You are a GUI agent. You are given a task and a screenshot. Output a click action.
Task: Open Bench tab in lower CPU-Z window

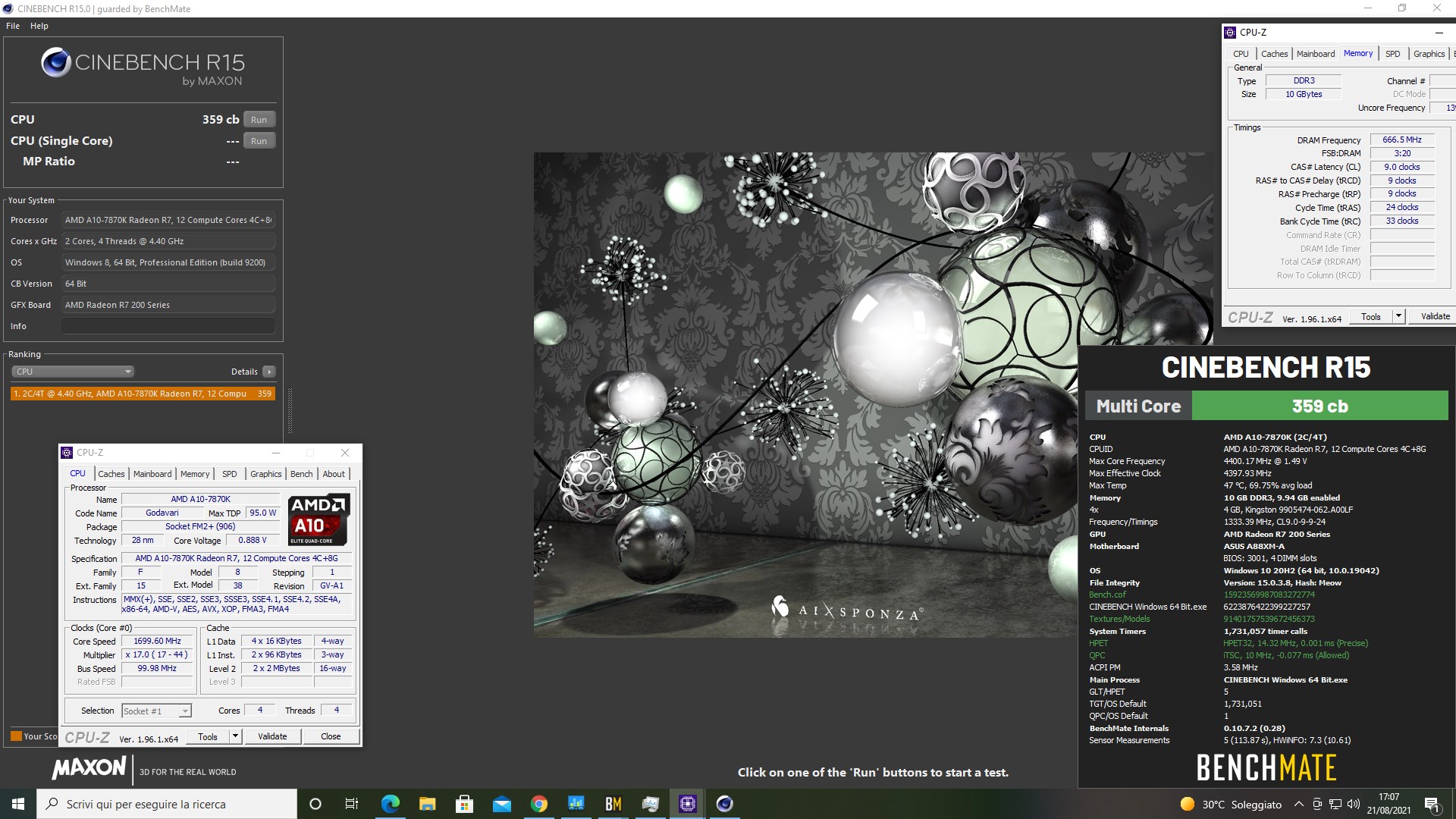pos(302,474)
